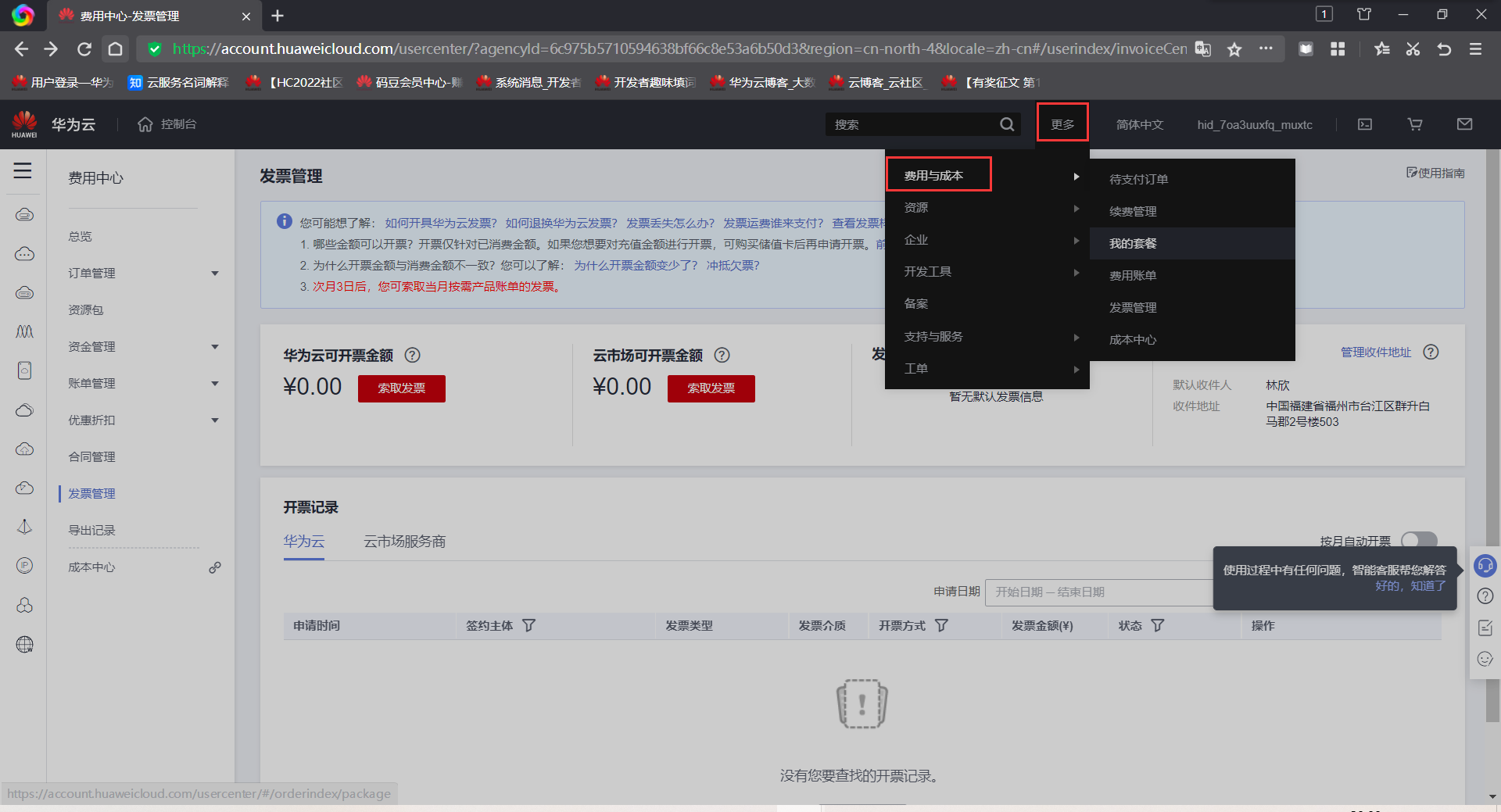Image resolution: width=1501 pixels, height=812 pixels.
Task: Click the browser scissors screenshot icon
Action: coord(1413,49)
